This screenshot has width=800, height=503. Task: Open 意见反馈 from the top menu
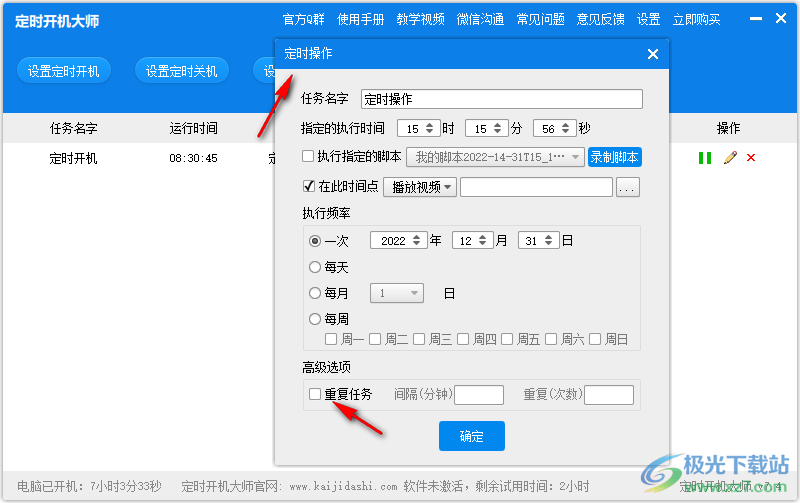point(601,19)
